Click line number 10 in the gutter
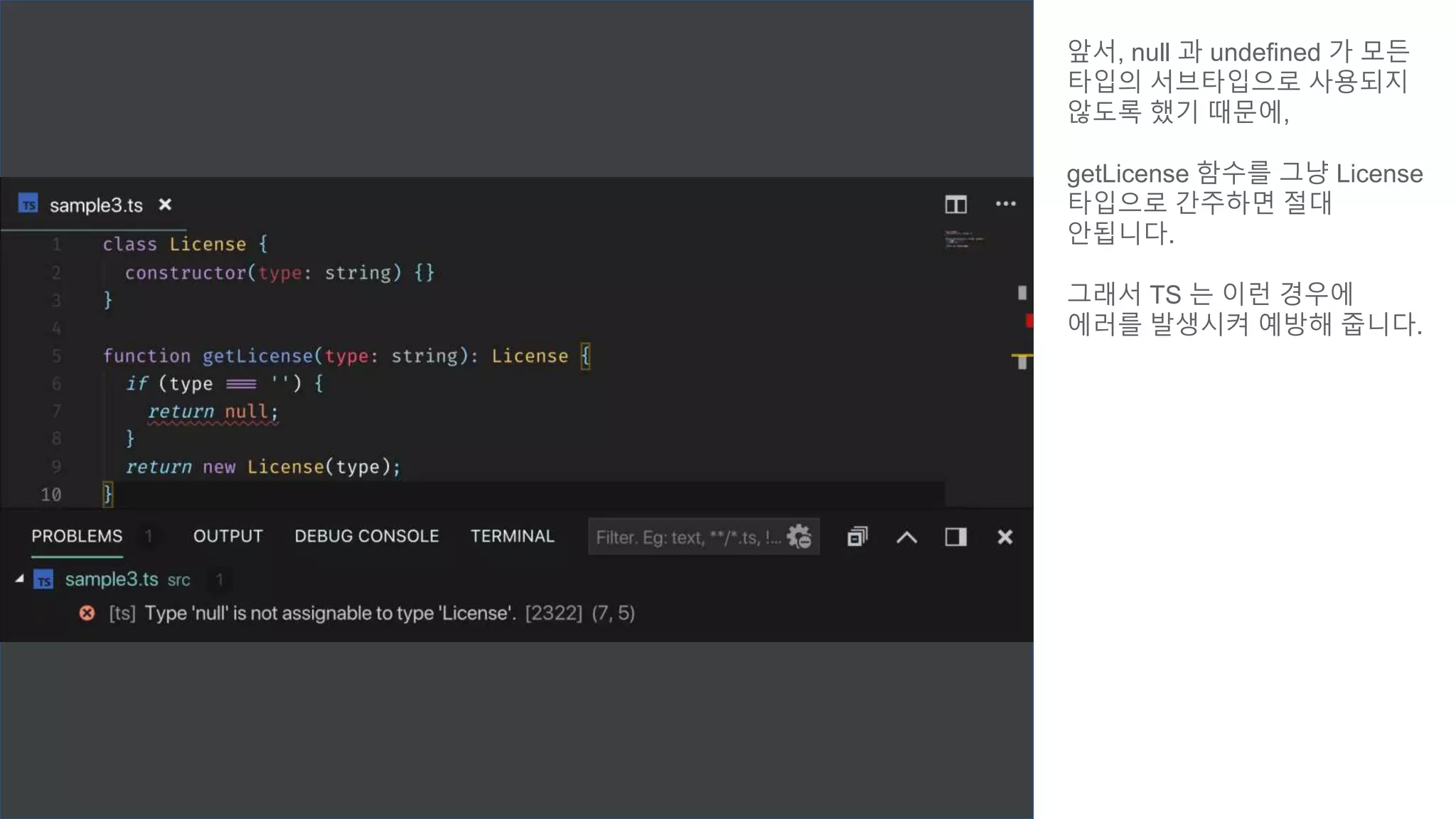The height and width of the screenshot is (819, 1456). (x=50, y=494)
